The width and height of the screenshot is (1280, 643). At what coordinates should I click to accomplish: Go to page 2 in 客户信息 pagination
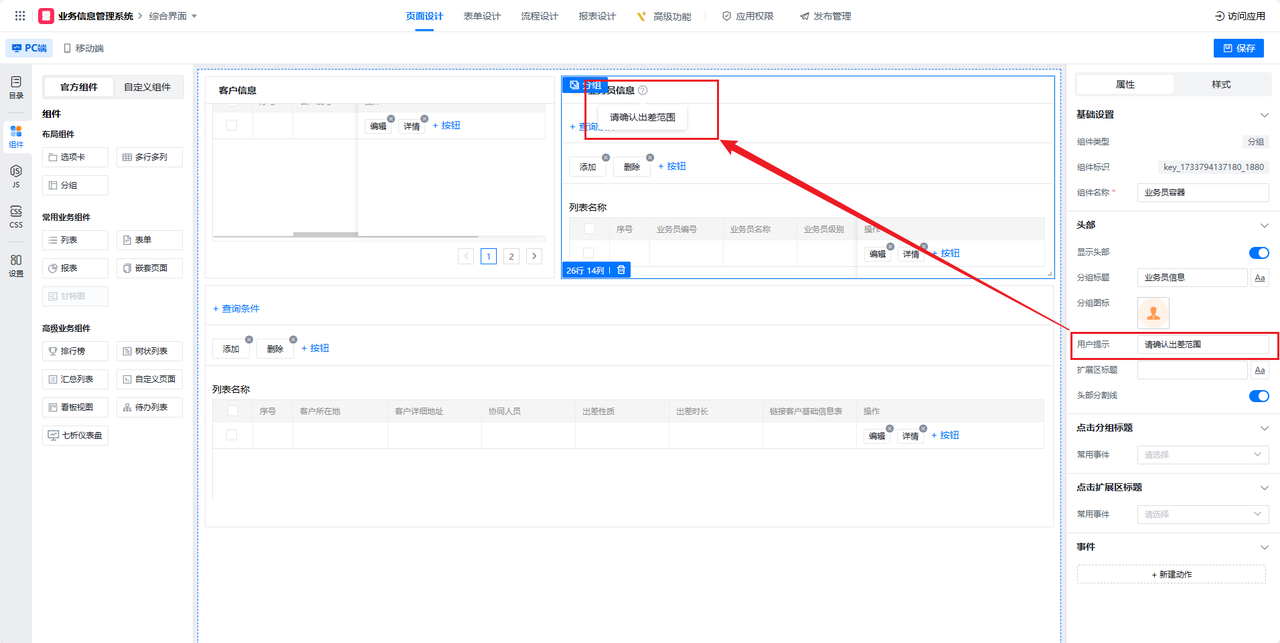pos(511,256)
